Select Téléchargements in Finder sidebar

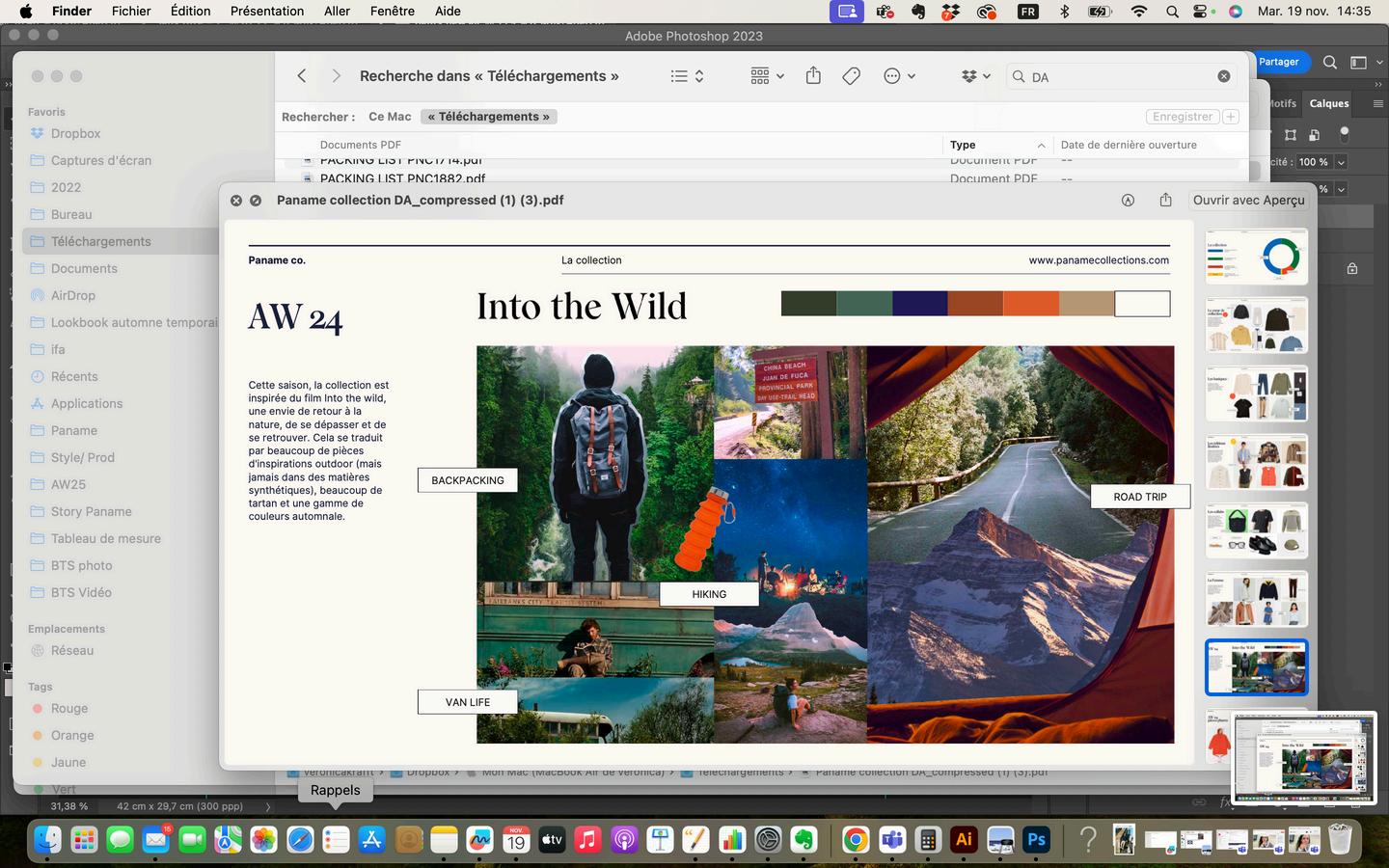100,242
